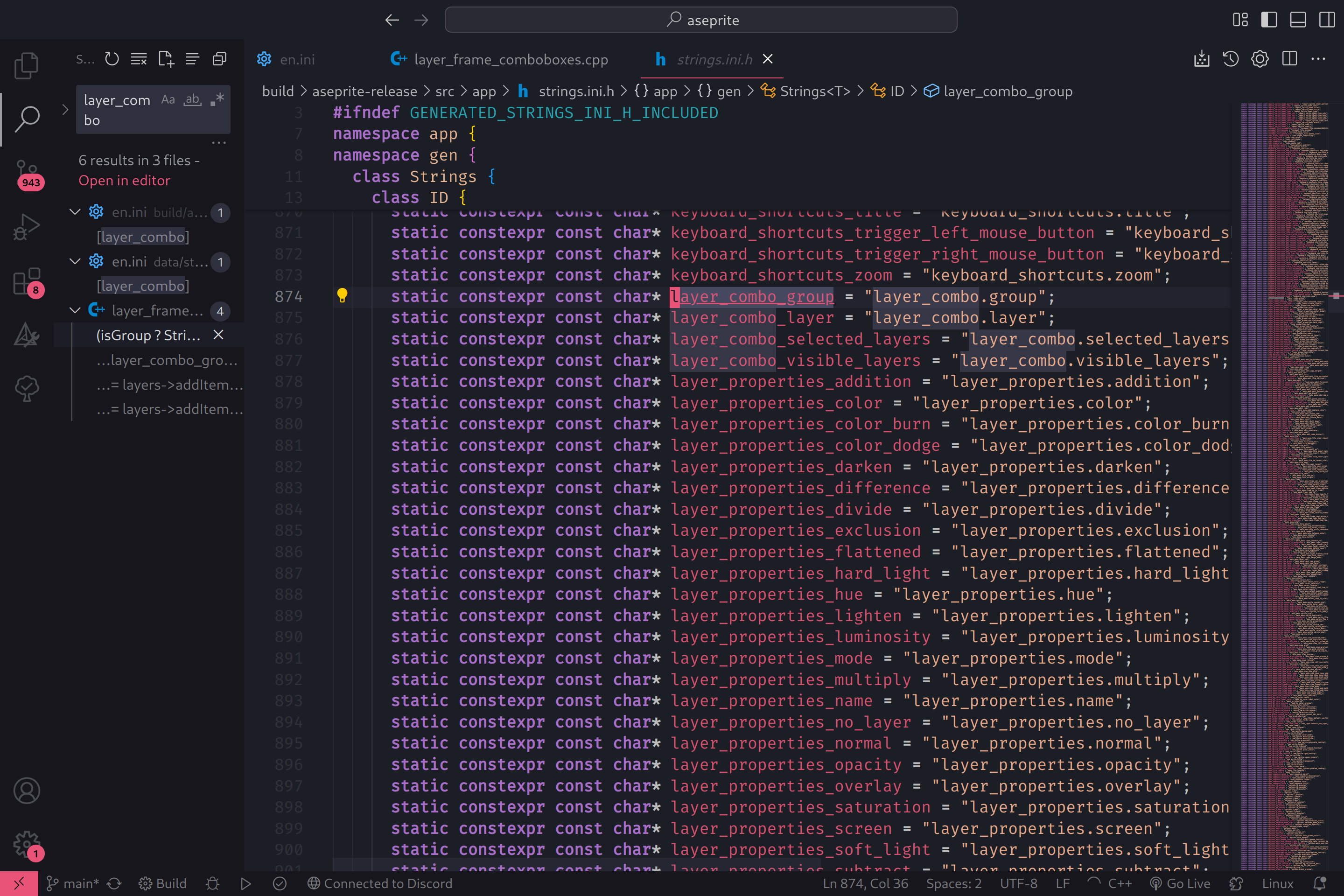Navigate forward with the right arrow
The width and height of the screenshot is (1344, 896).
pyautogui.click(x=421, y=20)
